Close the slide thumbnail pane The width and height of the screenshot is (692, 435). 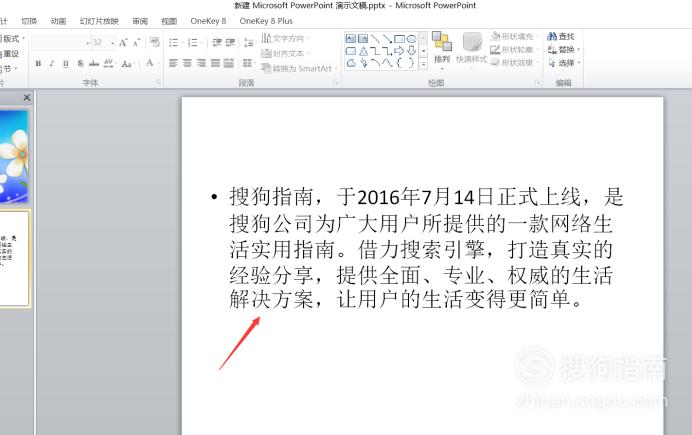point(27,98)
